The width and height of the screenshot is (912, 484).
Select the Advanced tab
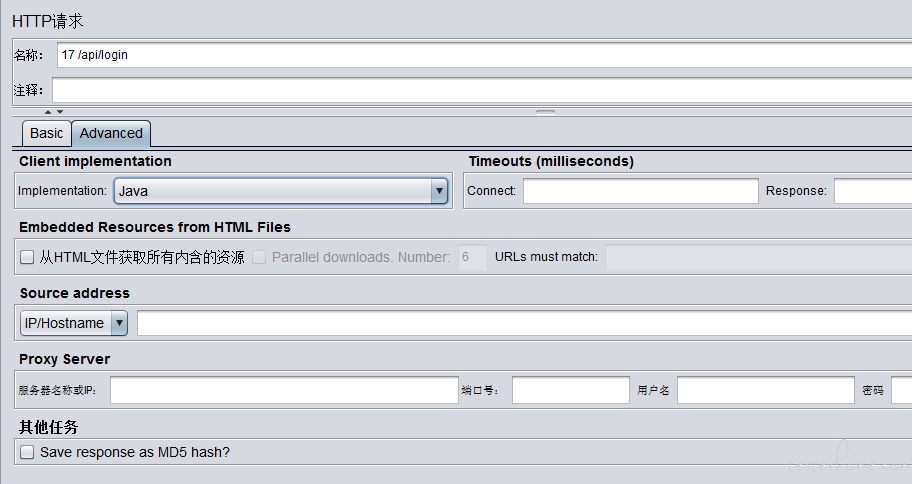pos(111,133)
